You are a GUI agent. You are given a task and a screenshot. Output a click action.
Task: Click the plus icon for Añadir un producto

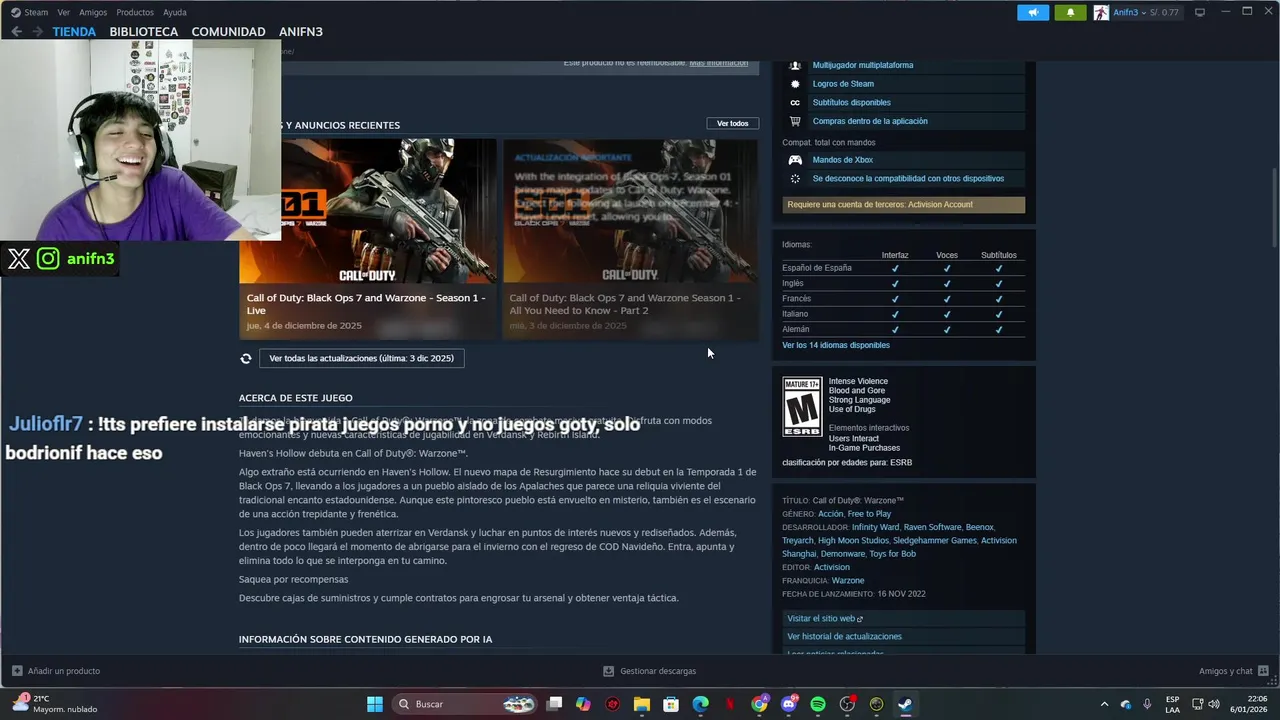(x=17, y=671)
